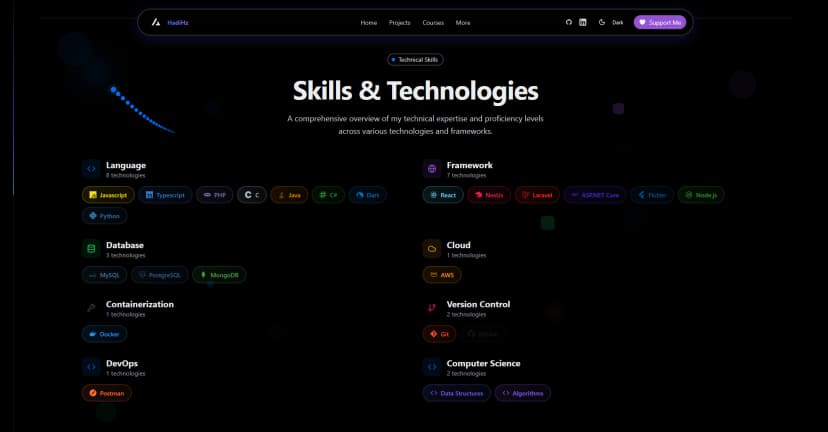
Task: Click the Java chip icon
Action: point(281,195)
